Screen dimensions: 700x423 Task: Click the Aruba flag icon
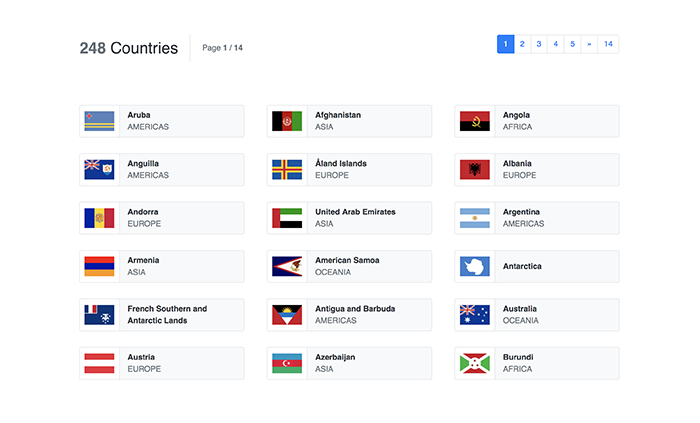click(x=99, y=121)
